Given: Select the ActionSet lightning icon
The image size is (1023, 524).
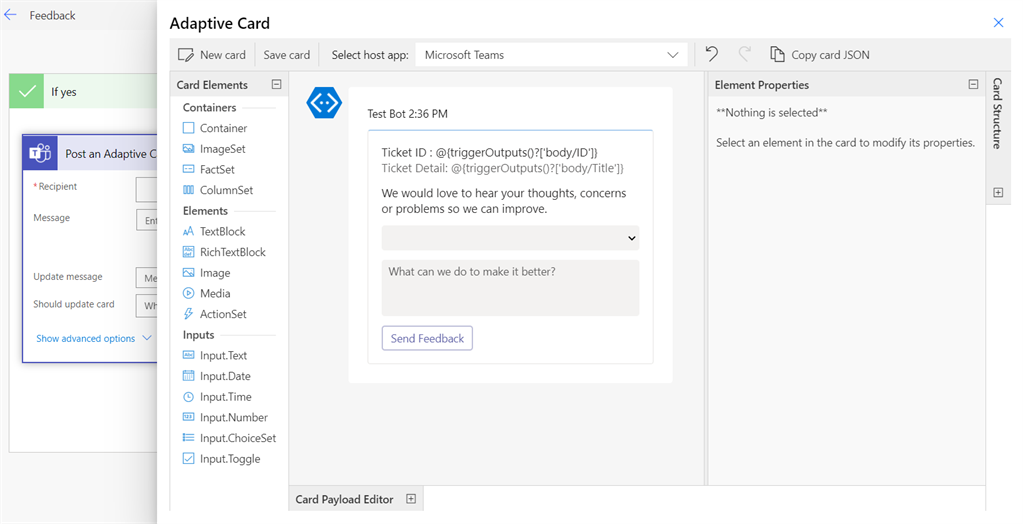Looking at the screenshot, I should point(189,314).
